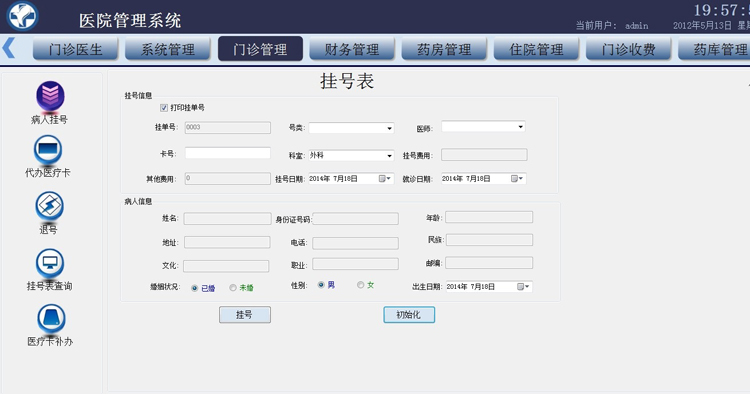
Task: Select the 退号 icon in sidebar
Action: (x=49, y=206)
